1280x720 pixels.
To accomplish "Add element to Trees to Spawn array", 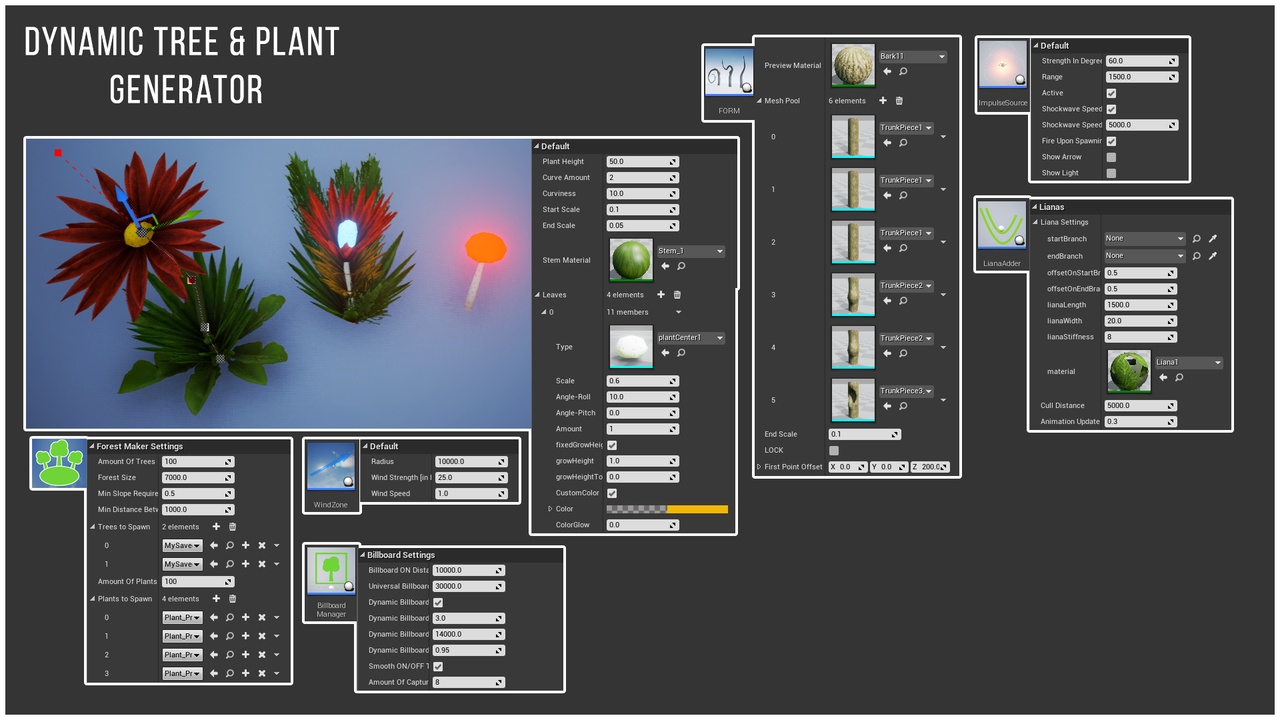I will (216, 527).
